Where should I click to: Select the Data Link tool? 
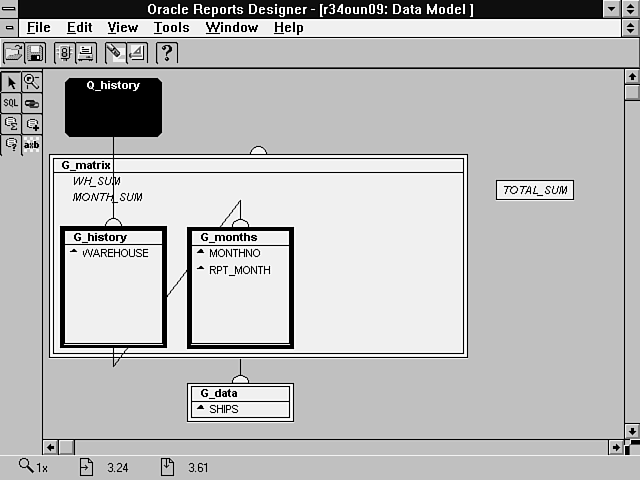(32, 103)
